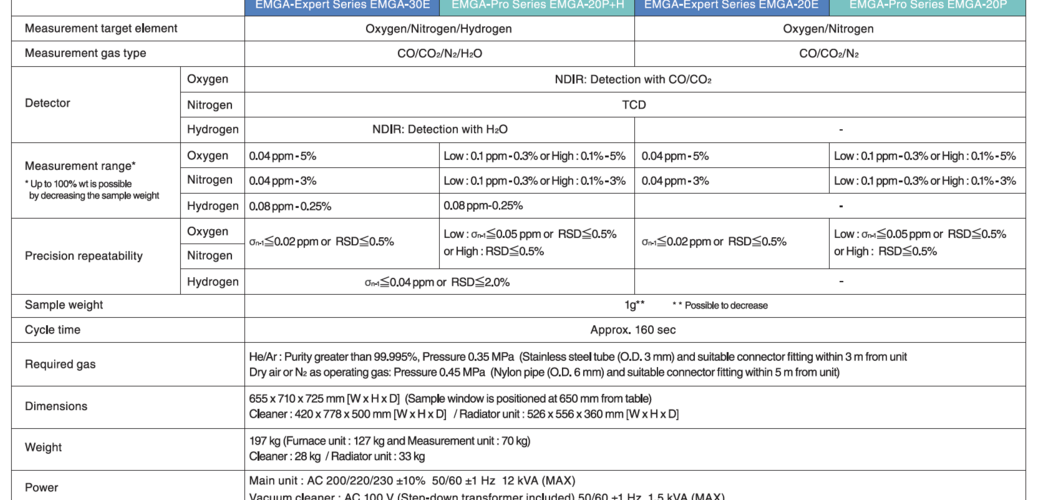This screenshot has width=1040, height=500.
Task: Click the 'Cycle time' row label
Action: point(52,330)
